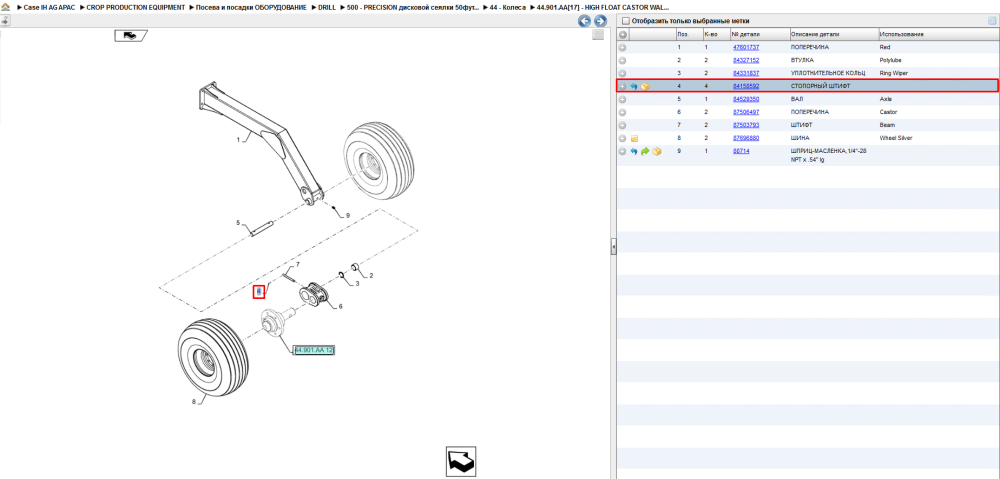1000x479 pixels.
Task: Open part number 88714 link
Action: [x=741, y=151]
